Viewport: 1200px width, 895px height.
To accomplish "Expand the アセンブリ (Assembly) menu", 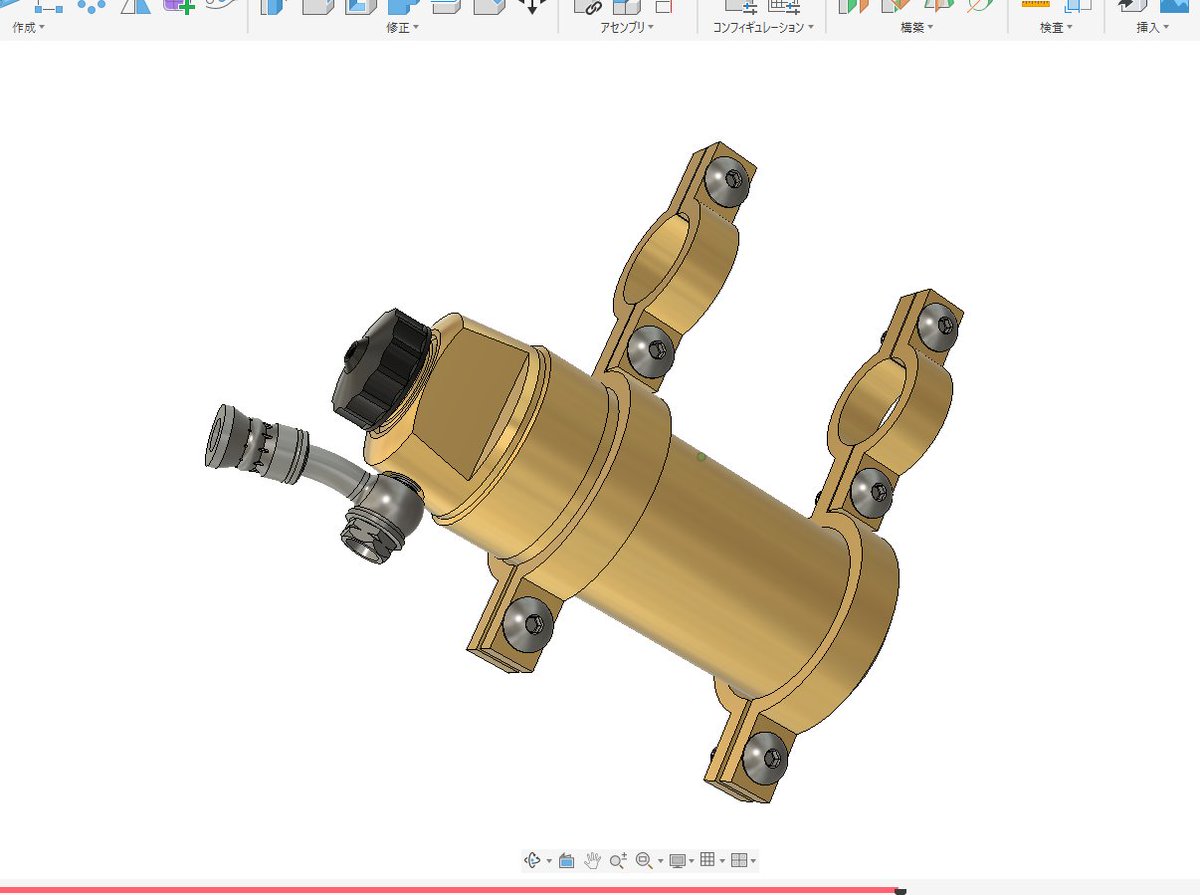I will pyautogui.click(x=627, y=27).
